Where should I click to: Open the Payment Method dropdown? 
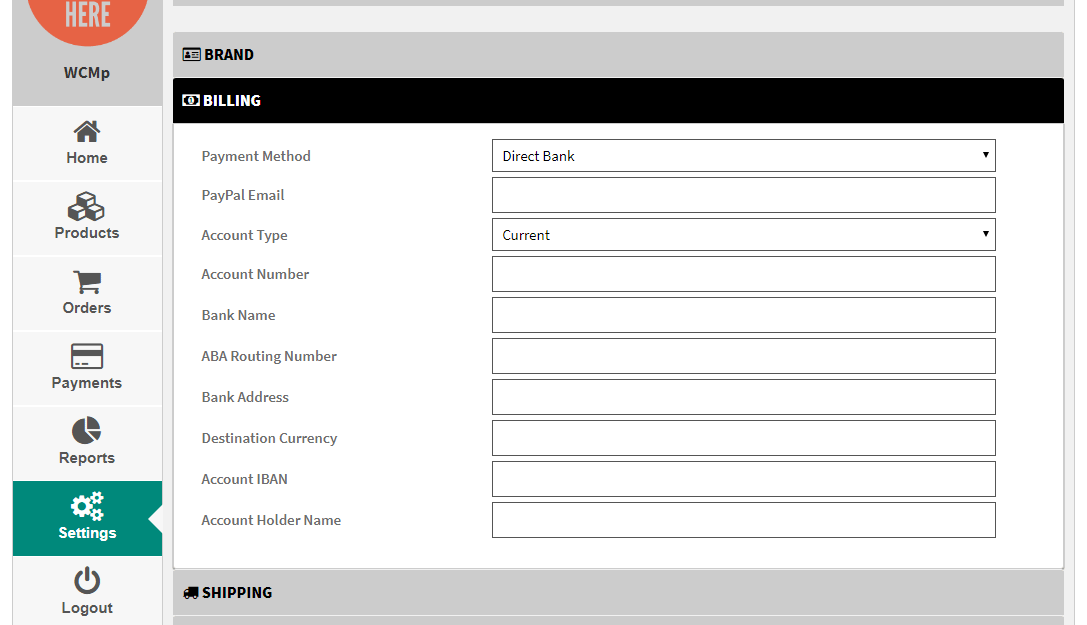[x=743, y=156]
